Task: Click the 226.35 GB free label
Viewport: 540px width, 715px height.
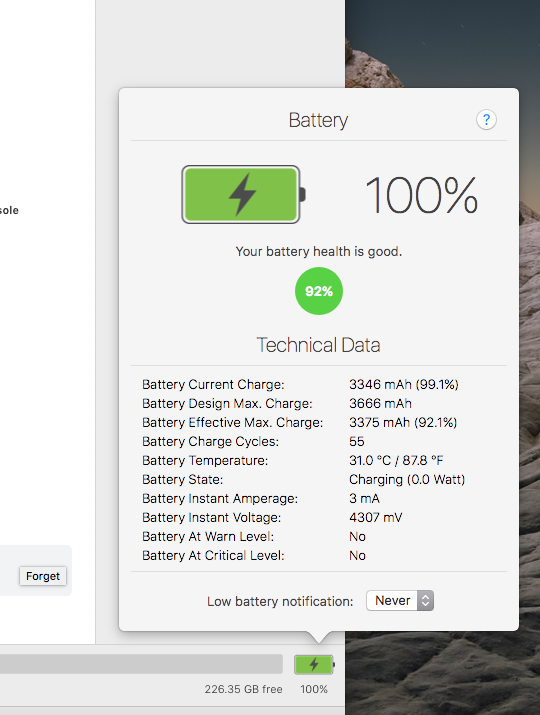Action: (x=243, y=689)
